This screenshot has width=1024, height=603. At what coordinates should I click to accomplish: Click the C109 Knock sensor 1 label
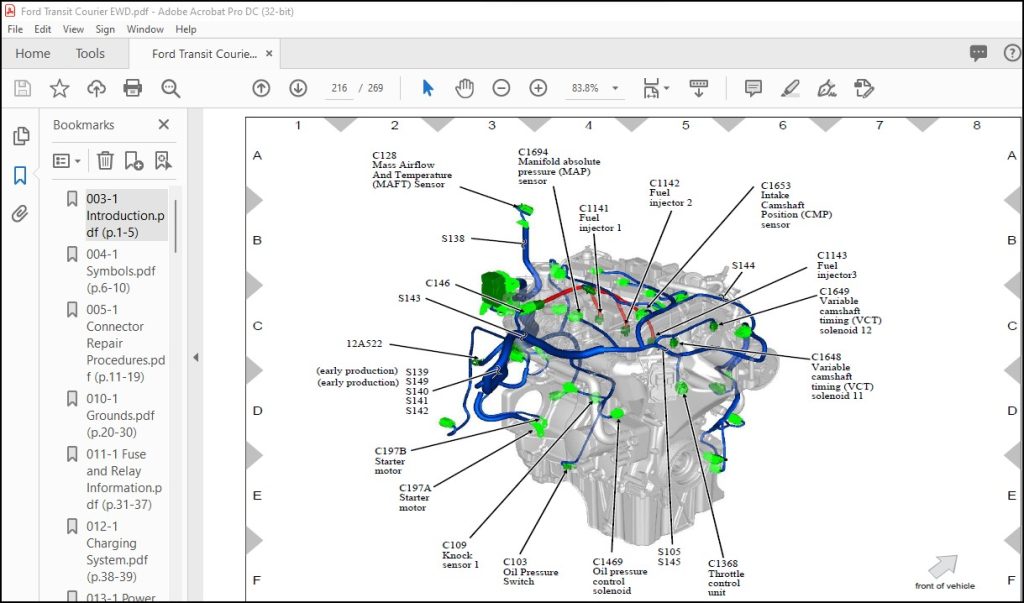tap(460, 555)
